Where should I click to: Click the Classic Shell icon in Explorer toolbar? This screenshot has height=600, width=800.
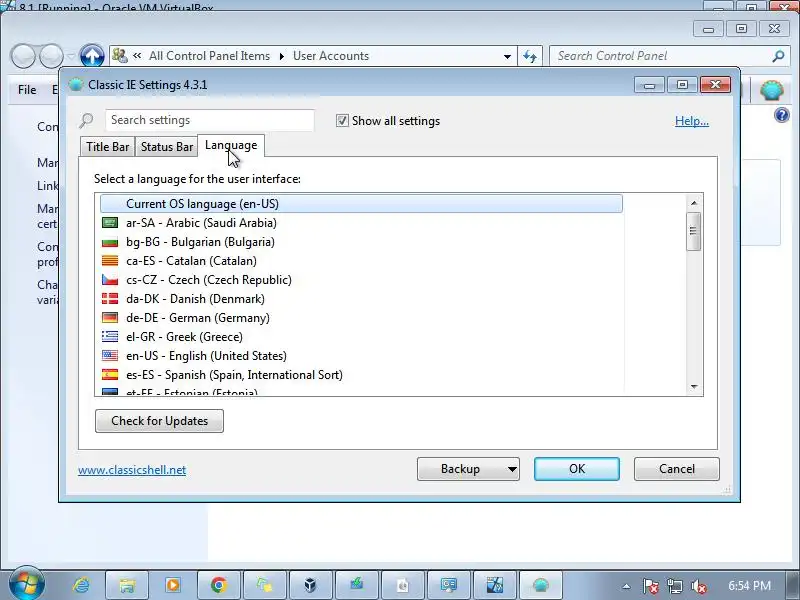(771, 91)
